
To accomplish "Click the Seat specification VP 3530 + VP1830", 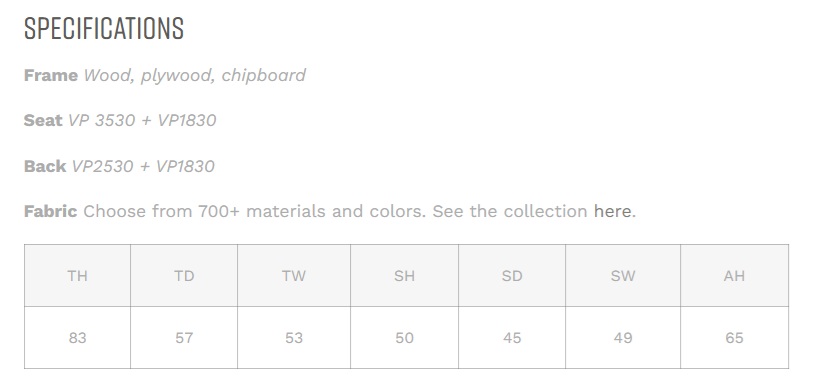I will pos(142,120).
